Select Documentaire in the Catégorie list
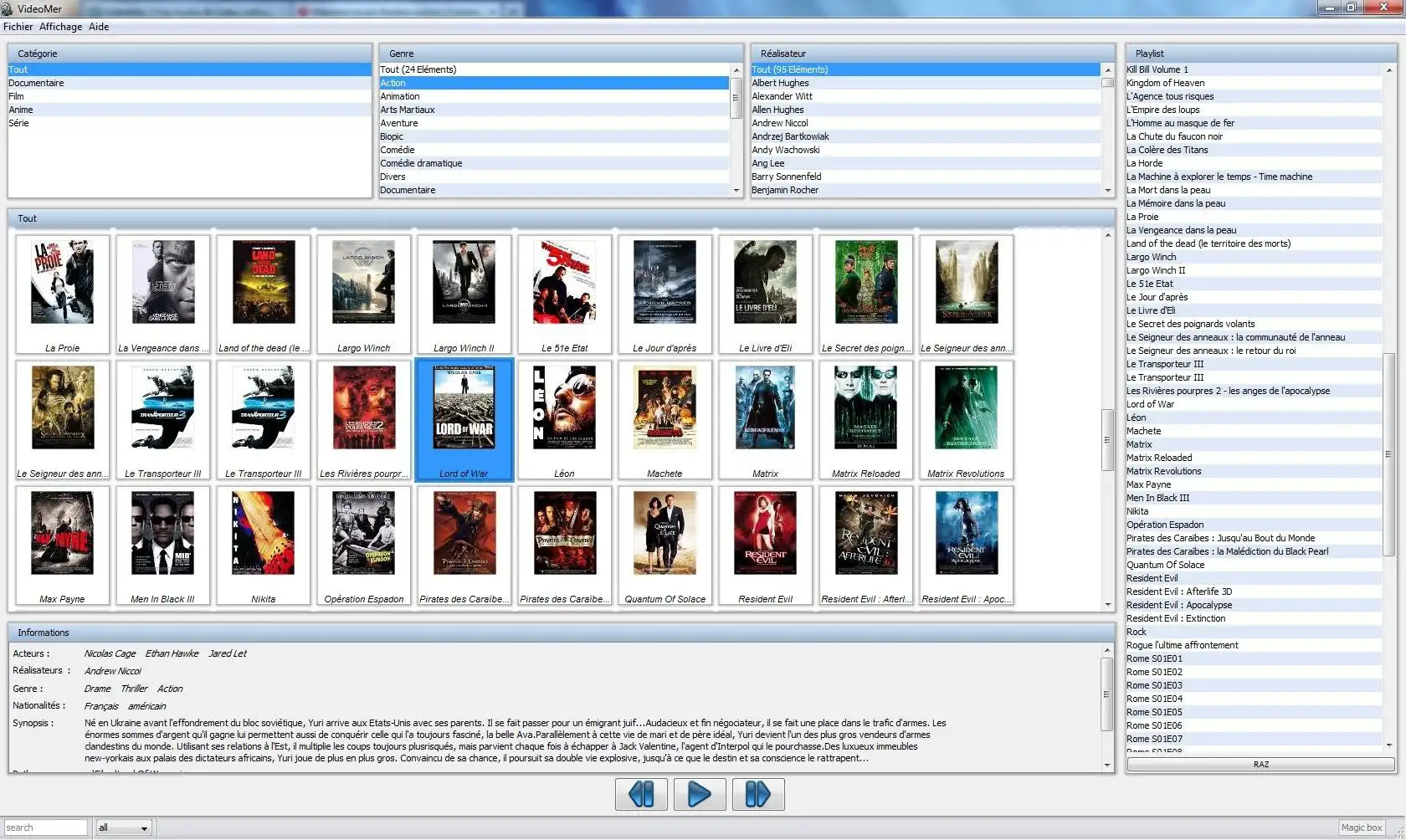1406x840 pixels. point(36,83)
